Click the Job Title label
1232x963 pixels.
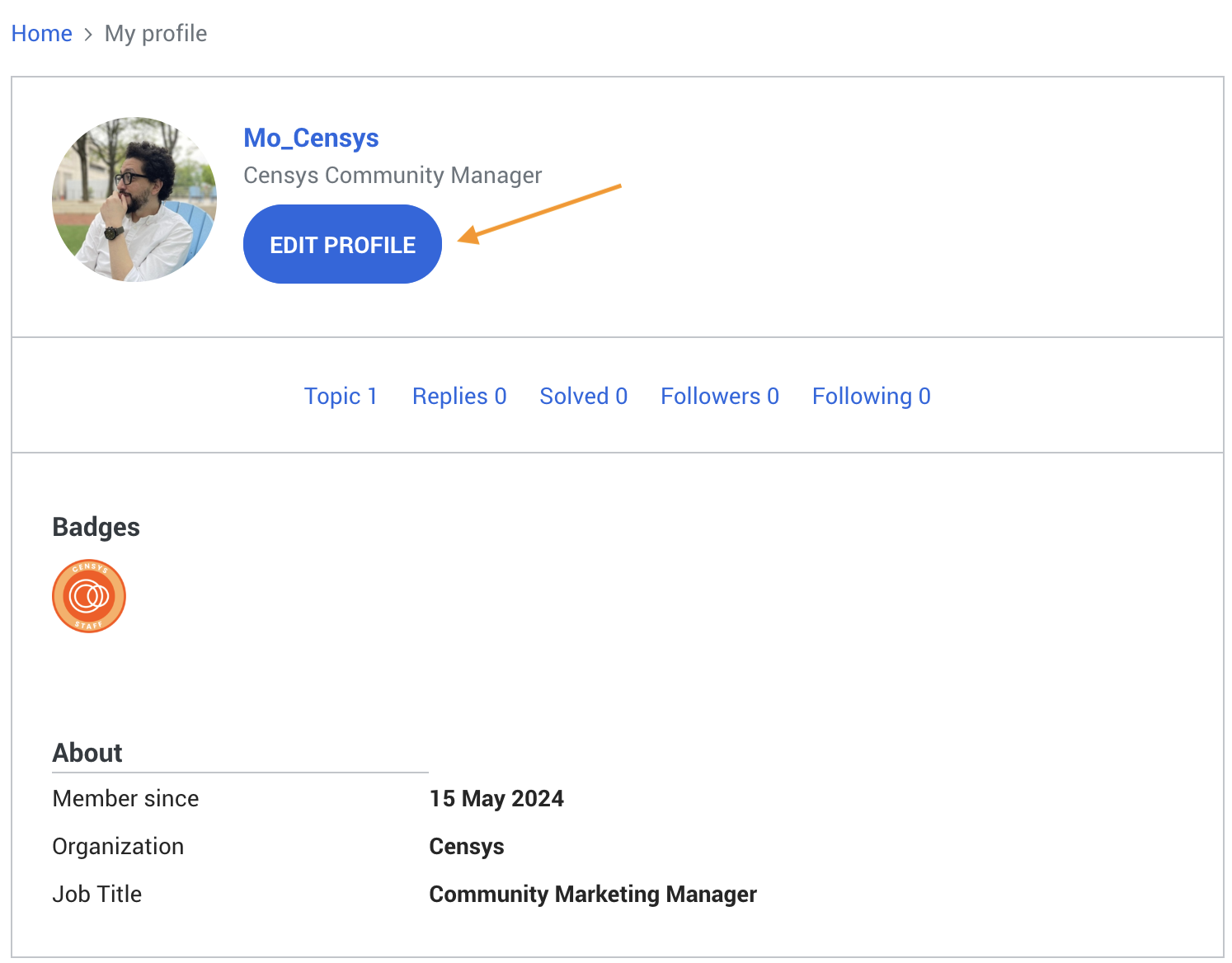coord(97,895)
